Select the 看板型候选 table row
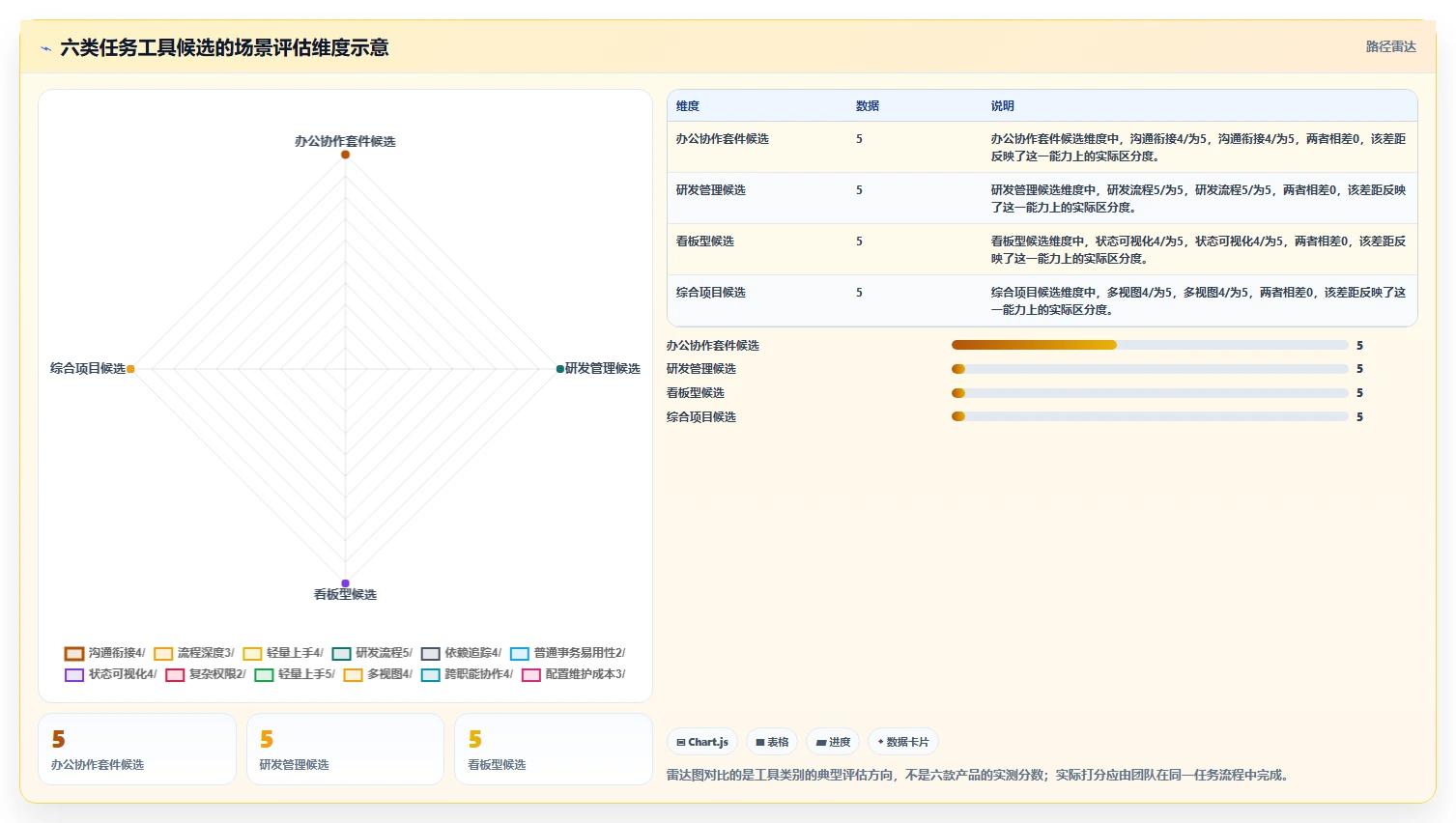This screenshot has width=1456, height=823. click(1042, 249)
